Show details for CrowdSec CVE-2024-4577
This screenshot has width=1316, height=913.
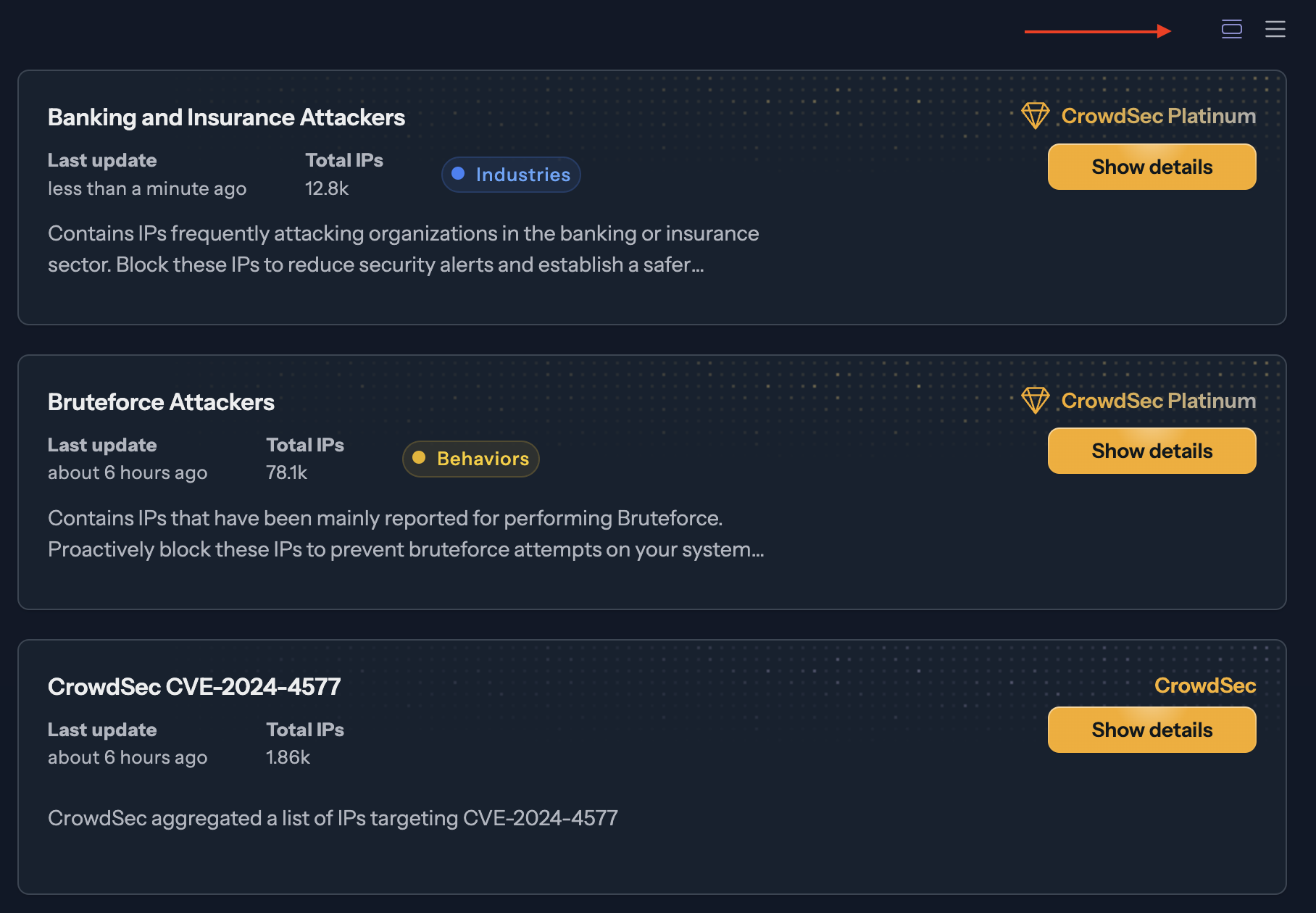click(x=1151, y=730)
